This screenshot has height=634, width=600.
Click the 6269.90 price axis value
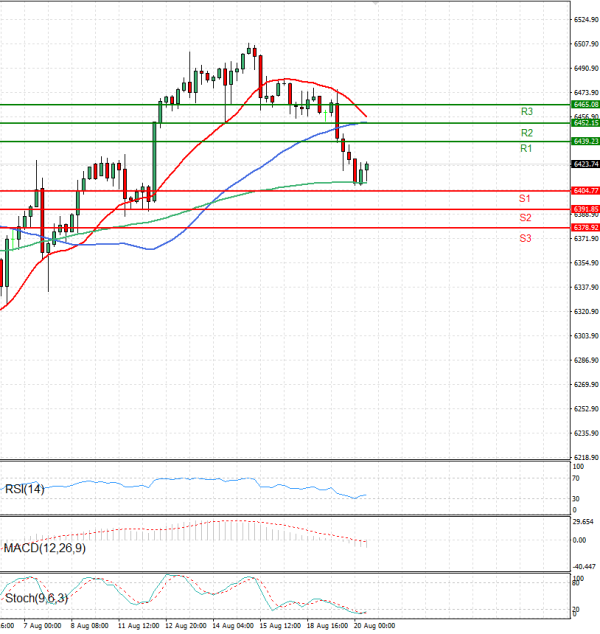[x=586, y=385]
